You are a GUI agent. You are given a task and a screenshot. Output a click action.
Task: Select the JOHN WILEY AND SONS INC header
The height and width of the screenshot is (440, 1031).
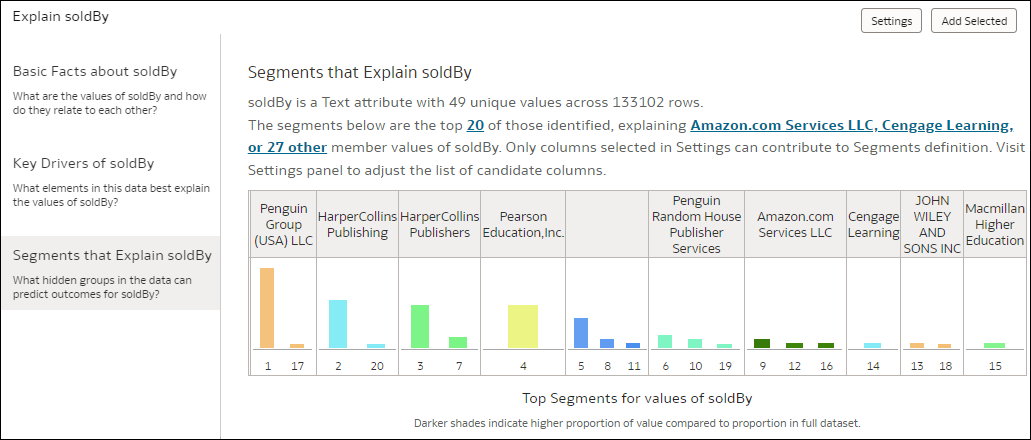932,224
